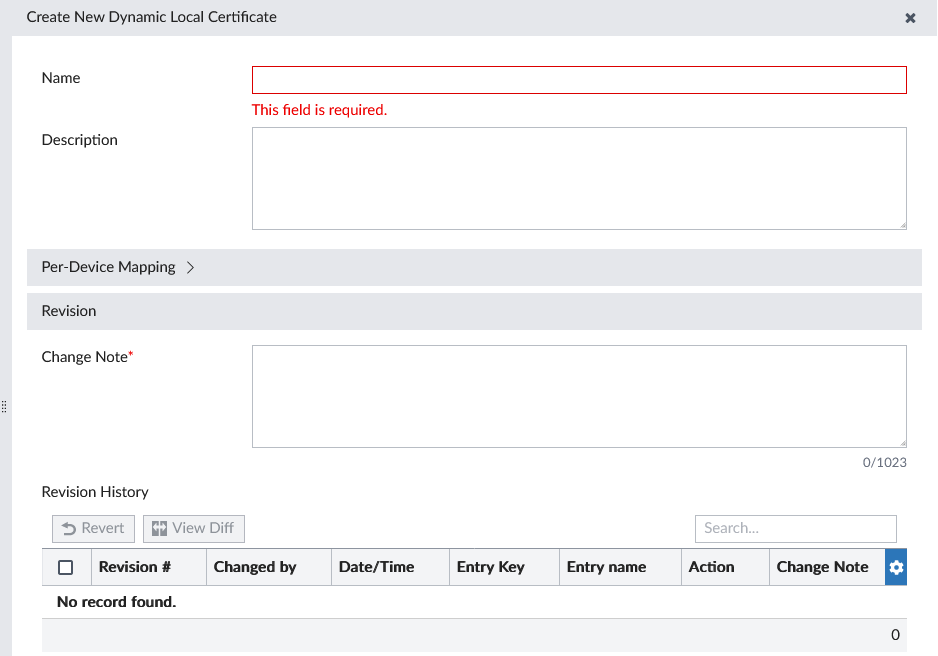The height and width of the screenshot is (656, 938).
Task: Close the Create New Dynamic Local Certificate dialog
Action: (910, 18)
